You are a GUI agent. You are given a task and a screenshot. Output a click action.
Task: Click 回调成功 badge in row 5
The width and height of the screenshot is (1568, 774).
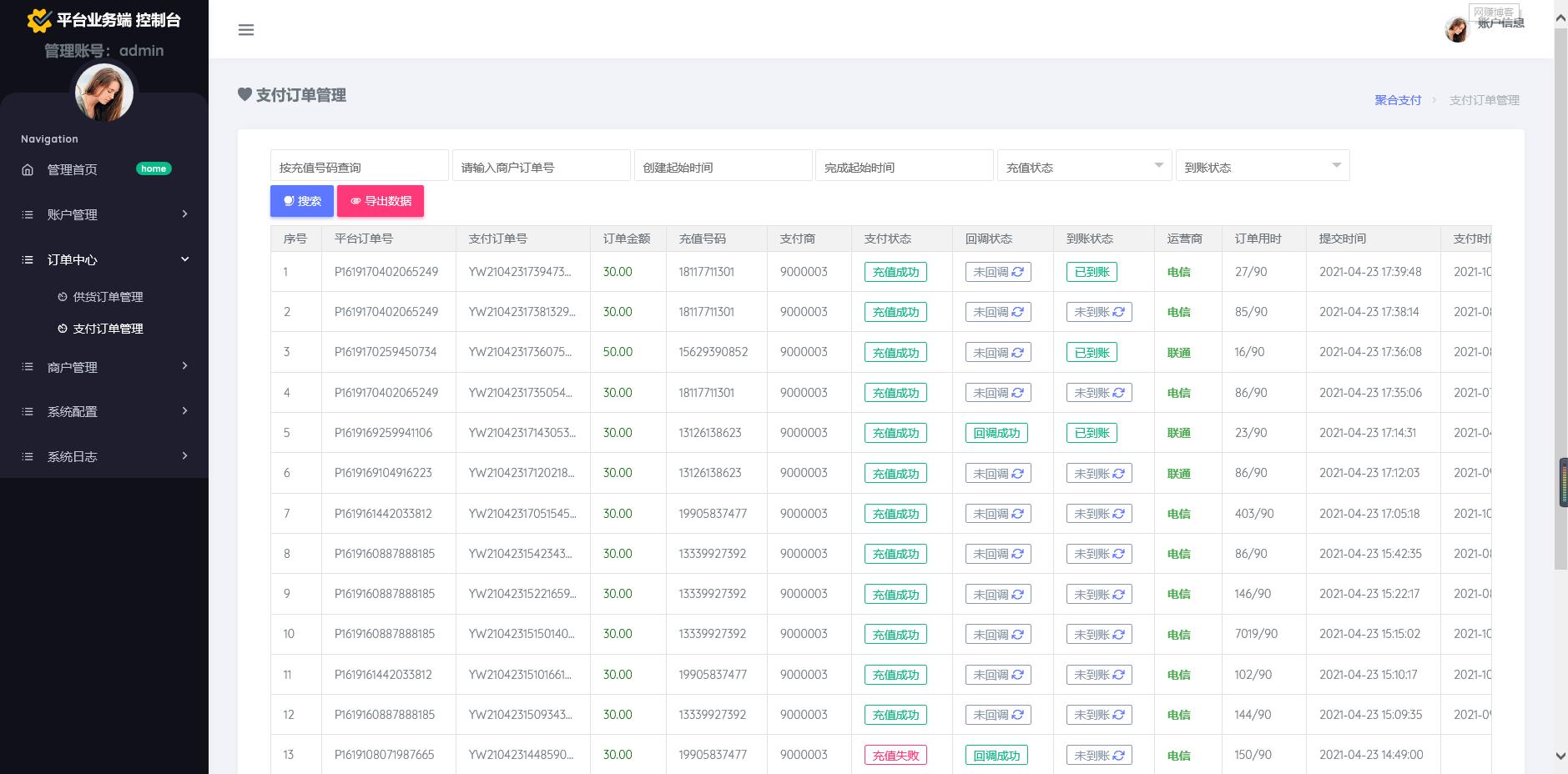(996, 433)
